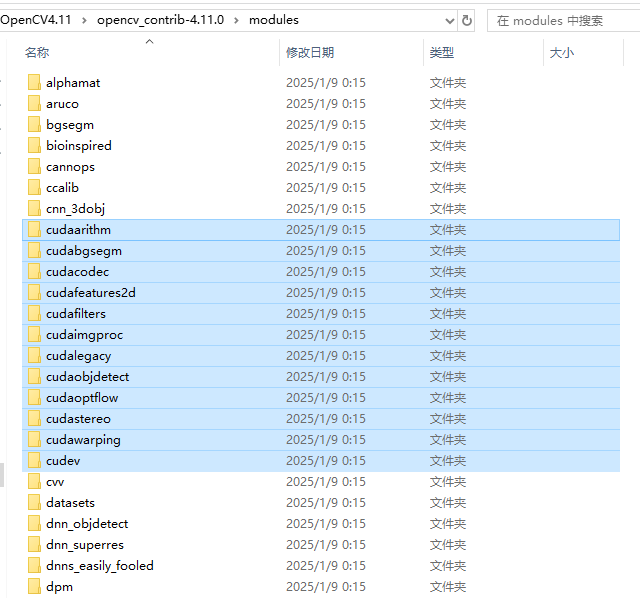Viewport: 640px width, 598px height.
Task: Select the cudaimgproc folder name
Action: 84,335
